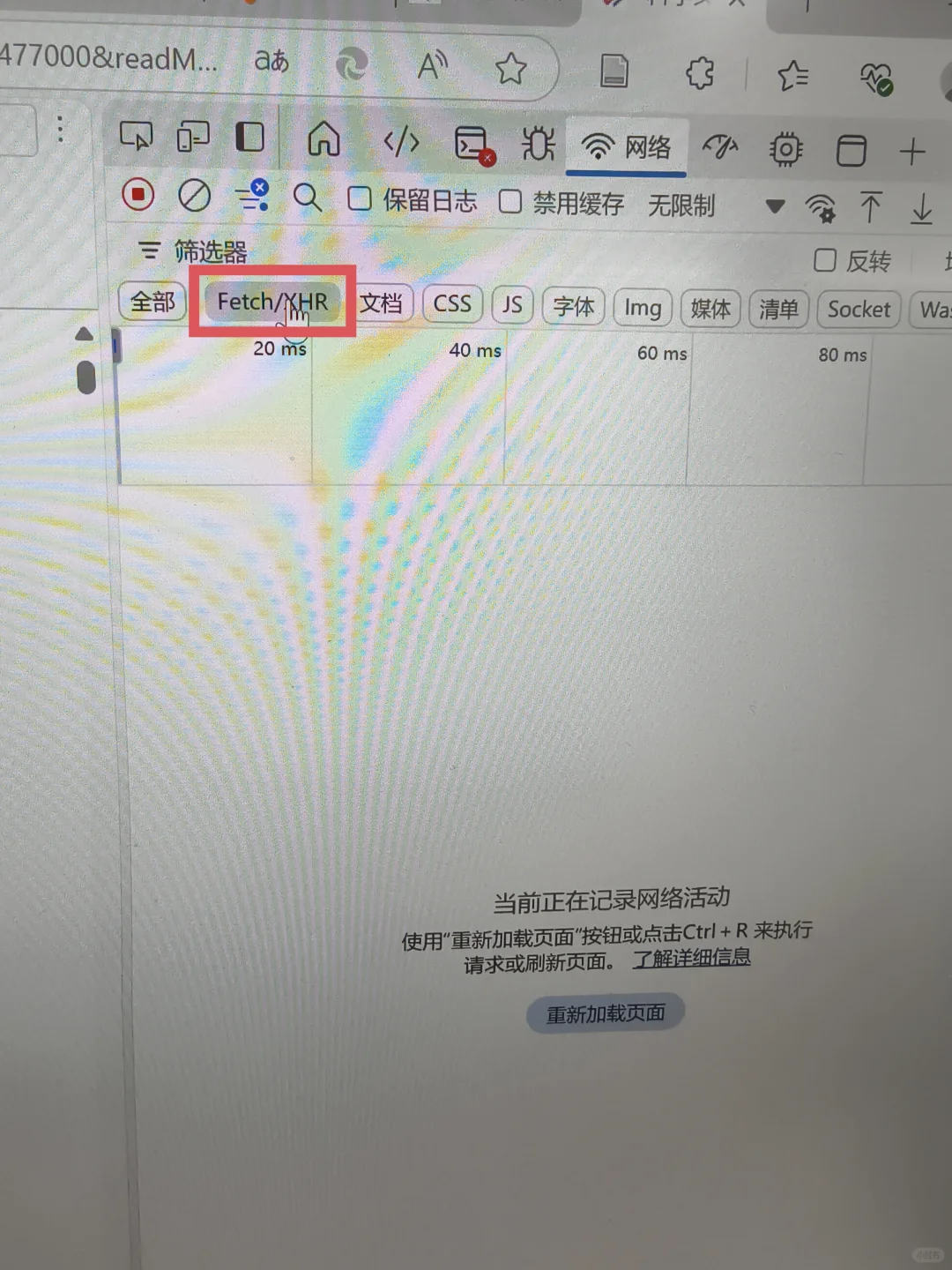
Task: Open the 无限制 throttling dropdown
Action: click(x=717, y=206)
